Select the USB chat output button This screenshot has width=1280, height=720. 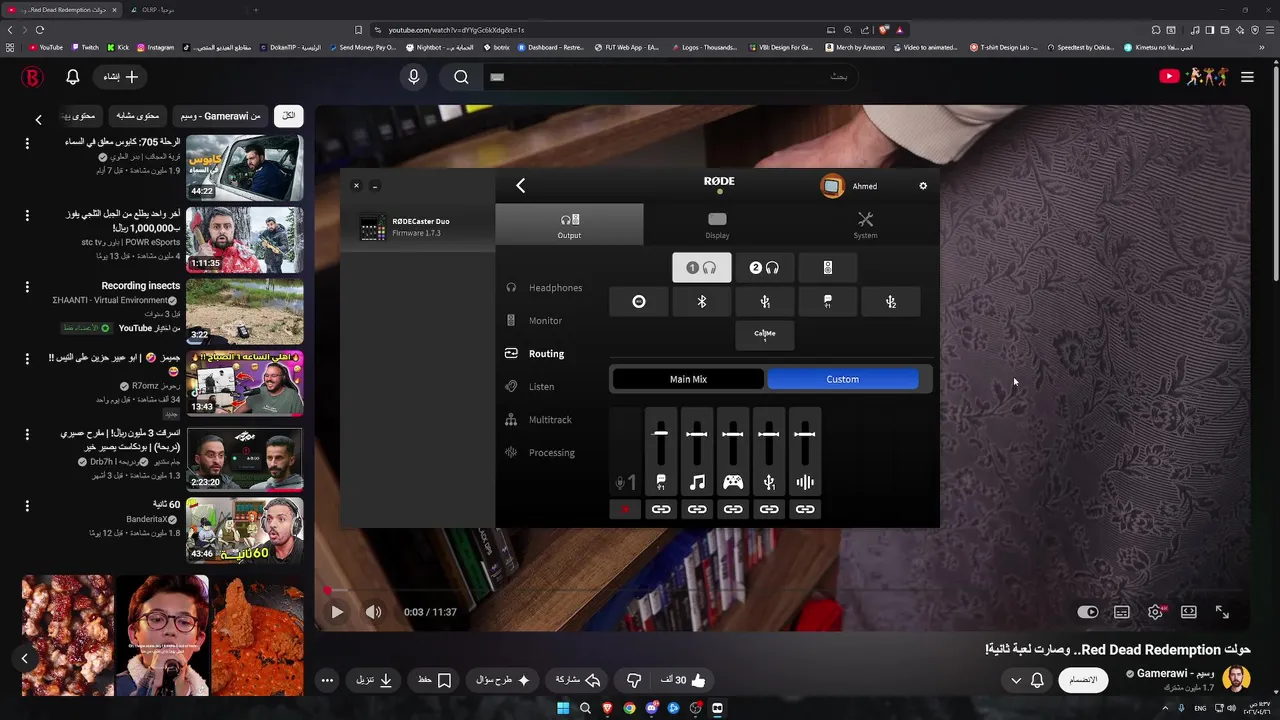[x=828, y=302]
